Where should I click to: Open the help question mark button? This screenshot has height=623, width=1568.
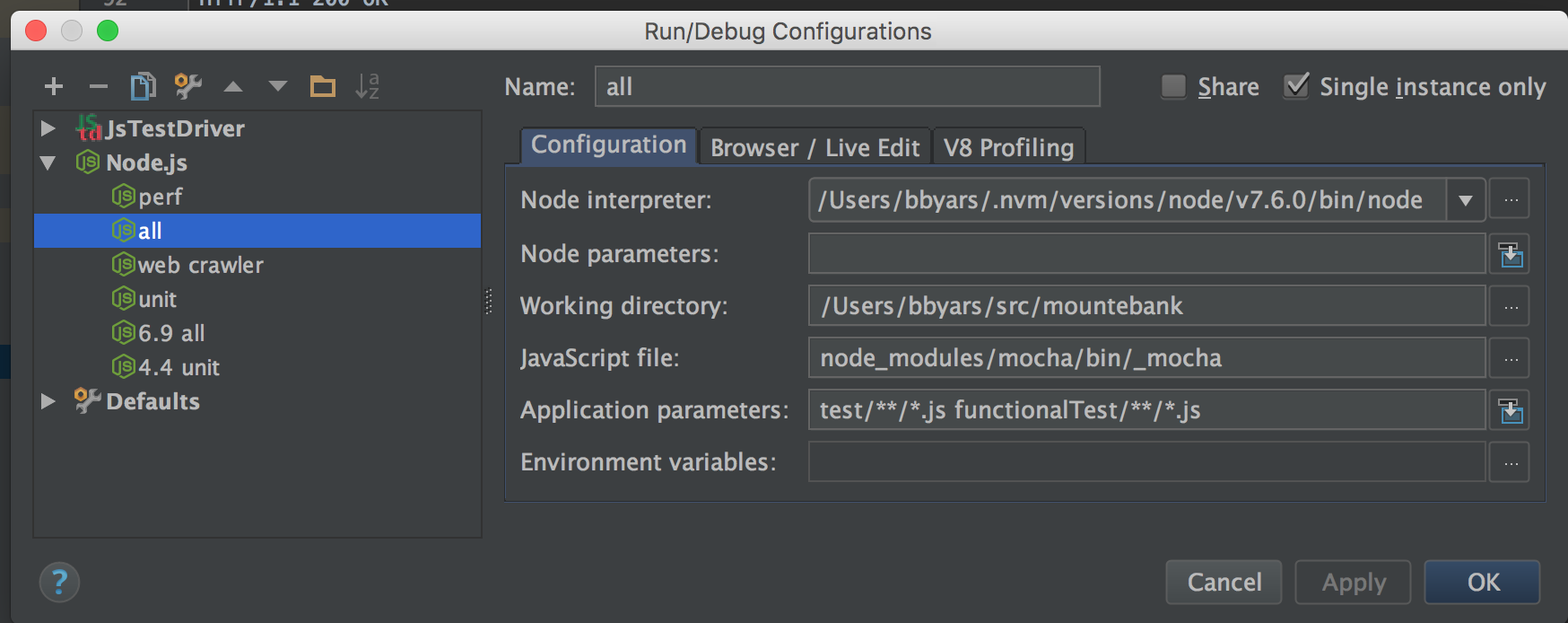pyautogui.click(x=59, y=583)
